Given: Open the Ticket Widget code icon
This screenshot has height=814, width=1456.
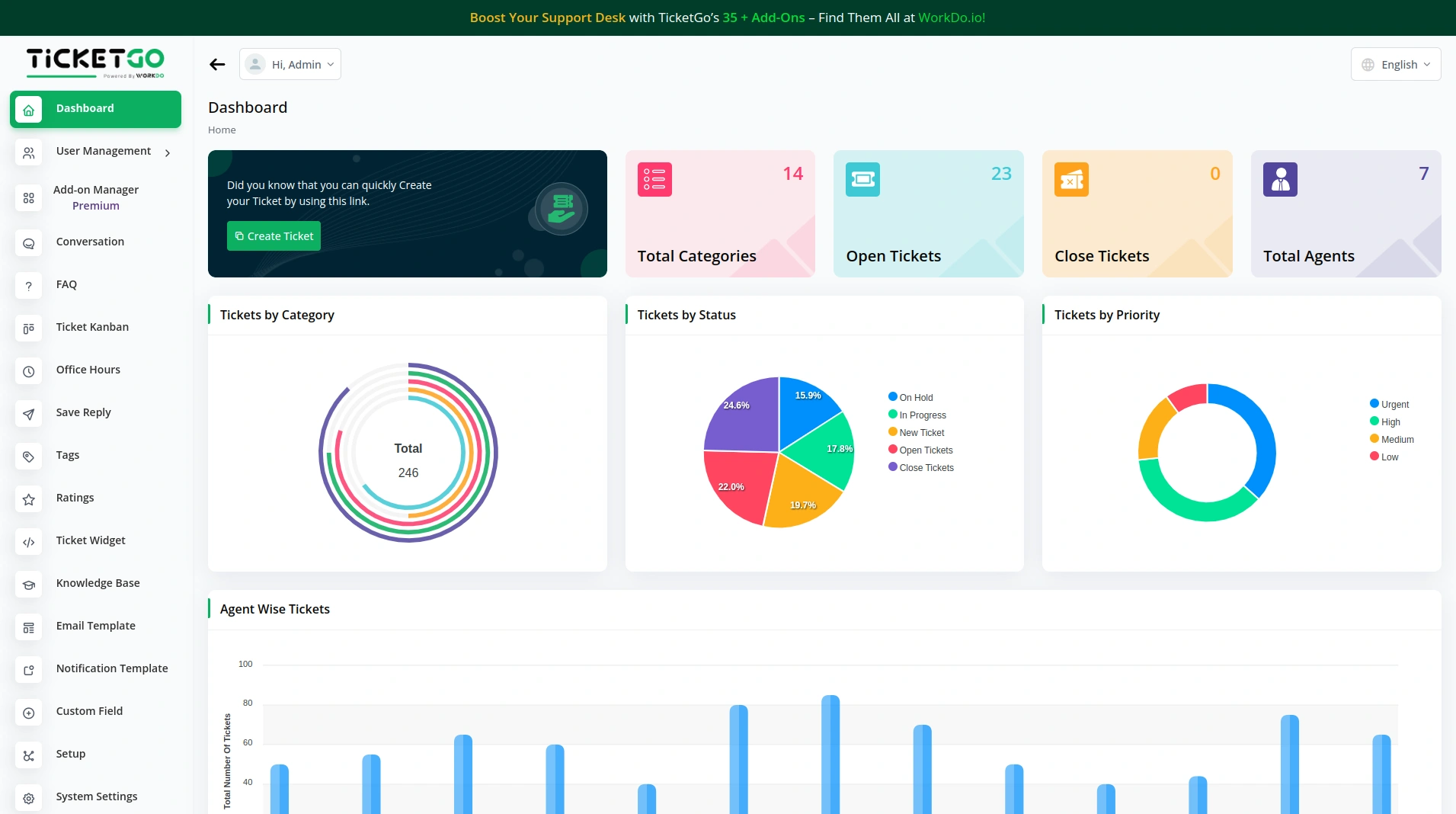Looking at the screenshot, I should pos(28,542).
